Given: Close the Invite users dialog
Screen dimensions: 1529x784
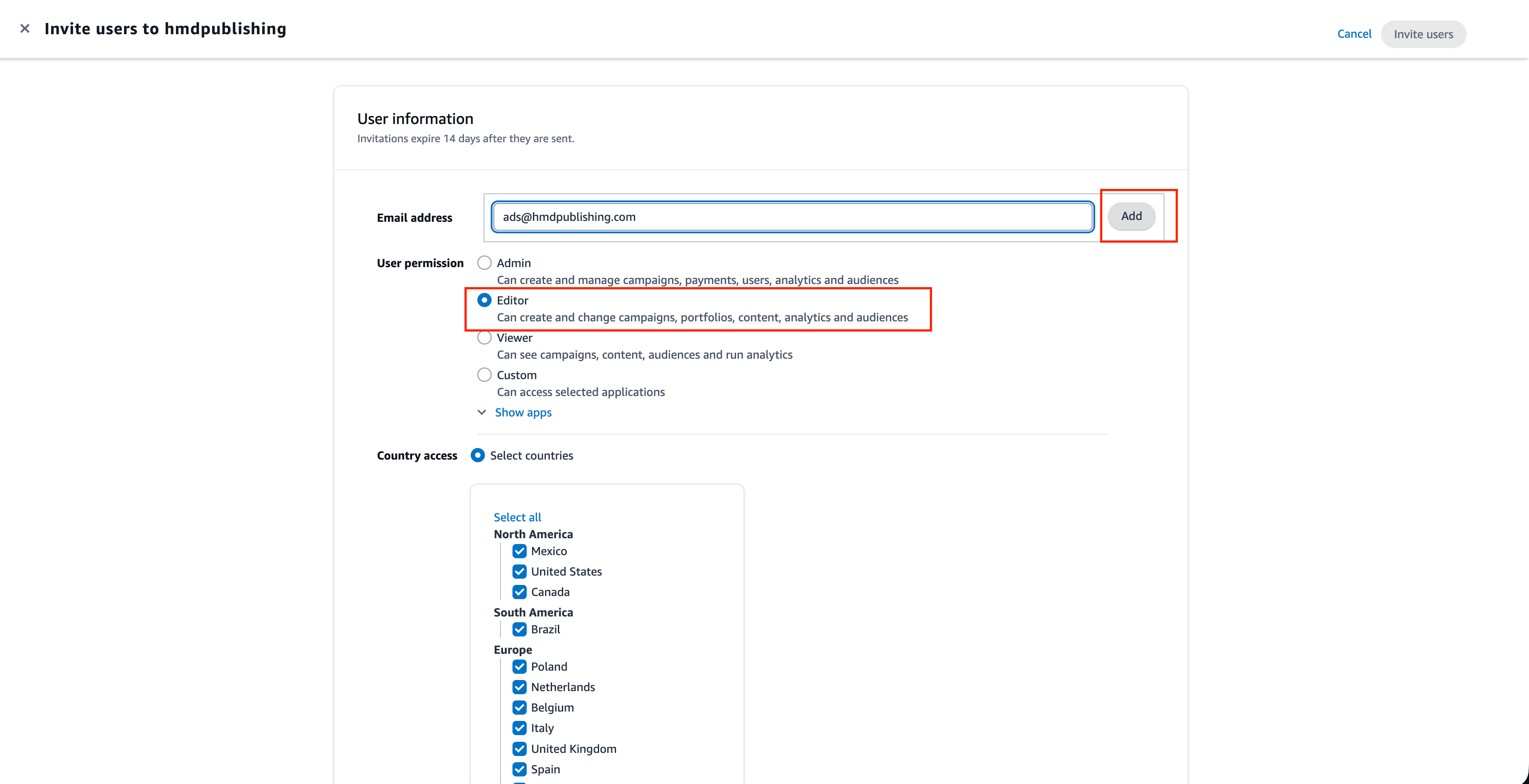Looking at the screenshot, I should 24,28.
